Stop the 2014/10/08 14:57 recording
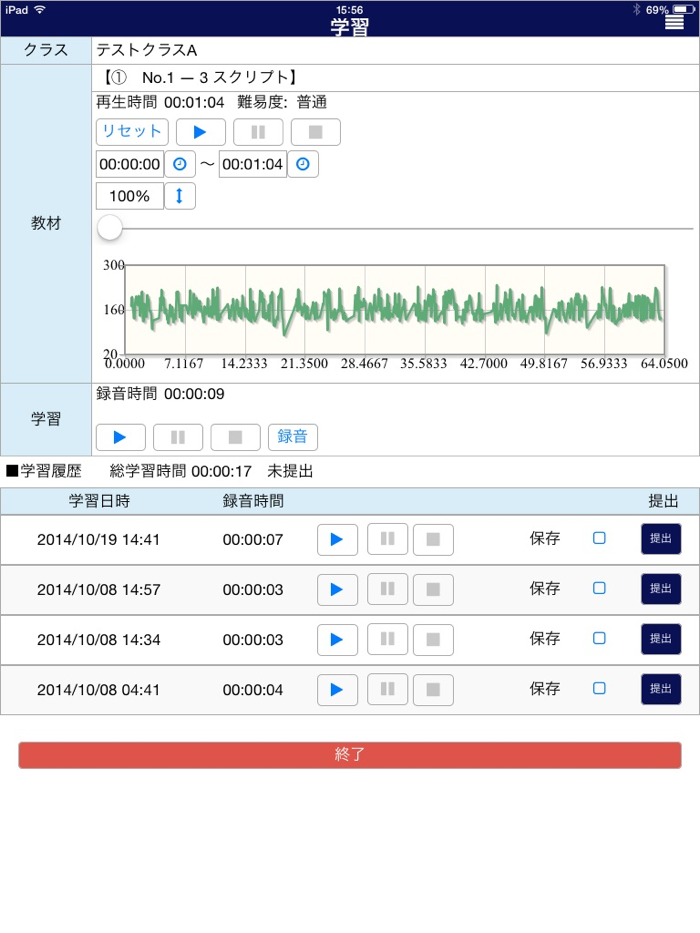 tap(433, 590)
